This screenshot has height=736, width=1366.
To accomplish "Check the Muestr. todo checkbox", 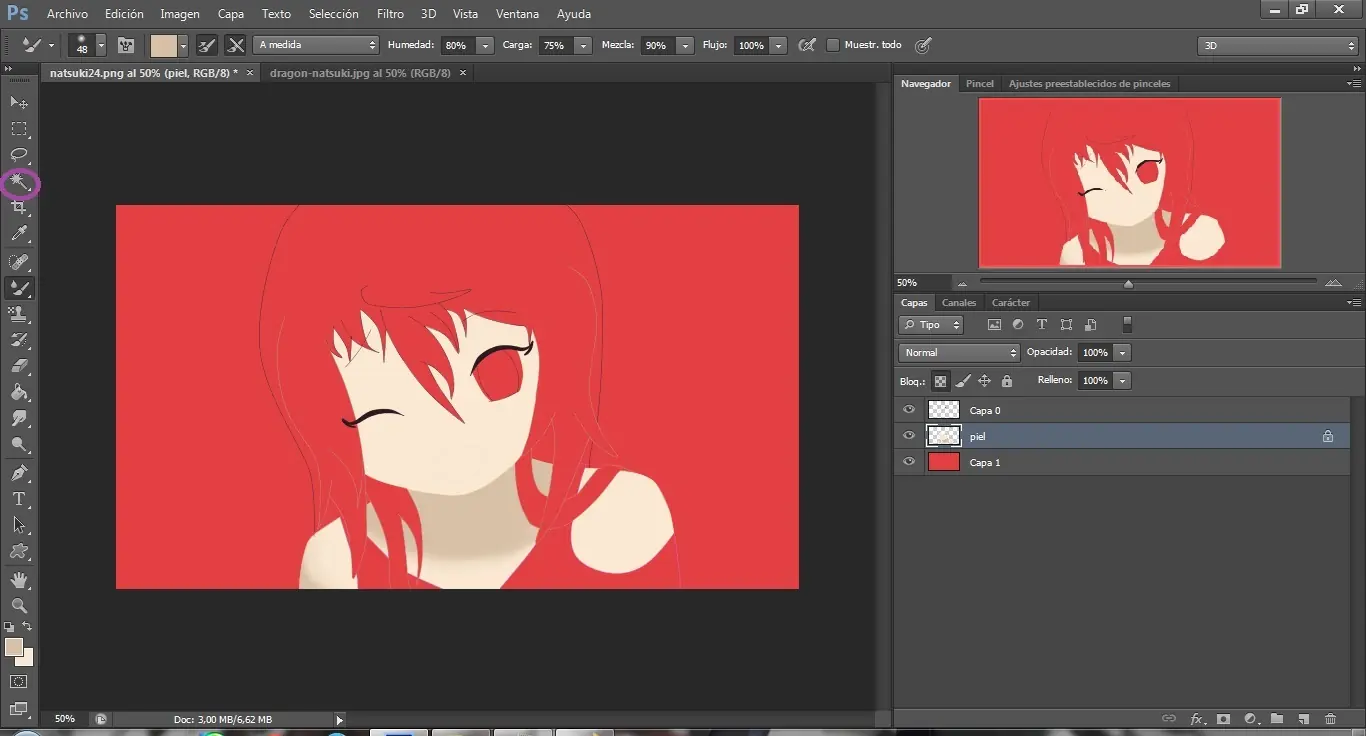I will tap(833, 45).
